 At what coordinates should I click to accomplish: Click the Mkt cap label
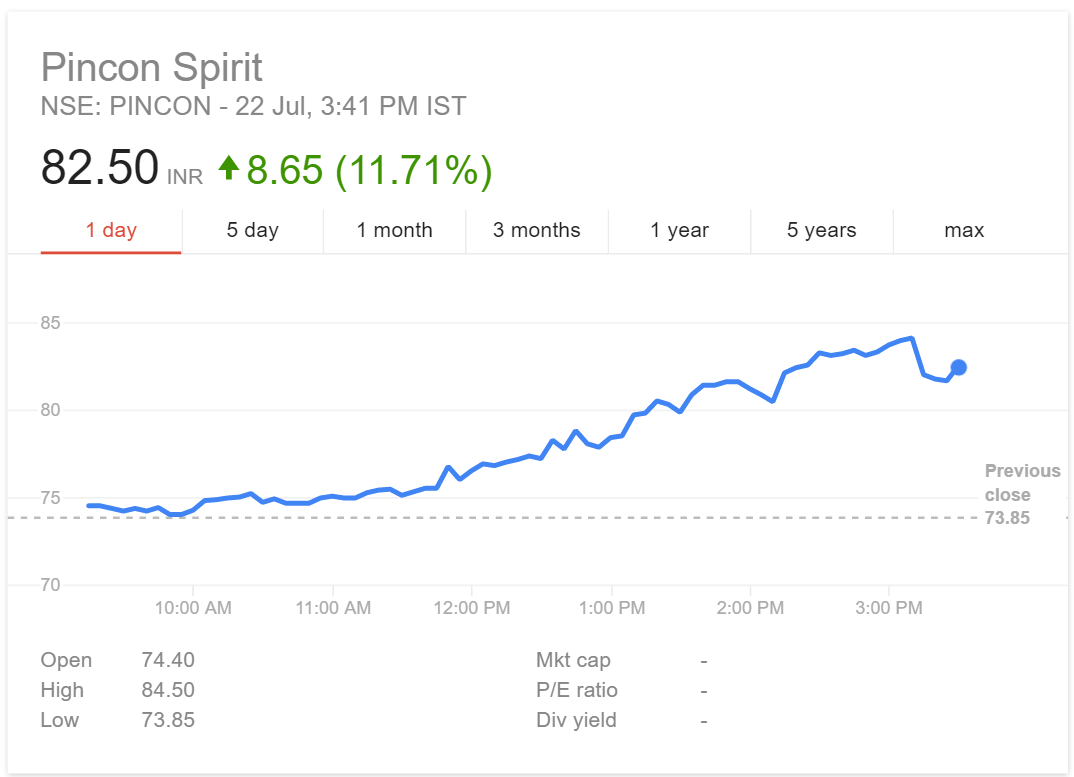pos(573,660)
